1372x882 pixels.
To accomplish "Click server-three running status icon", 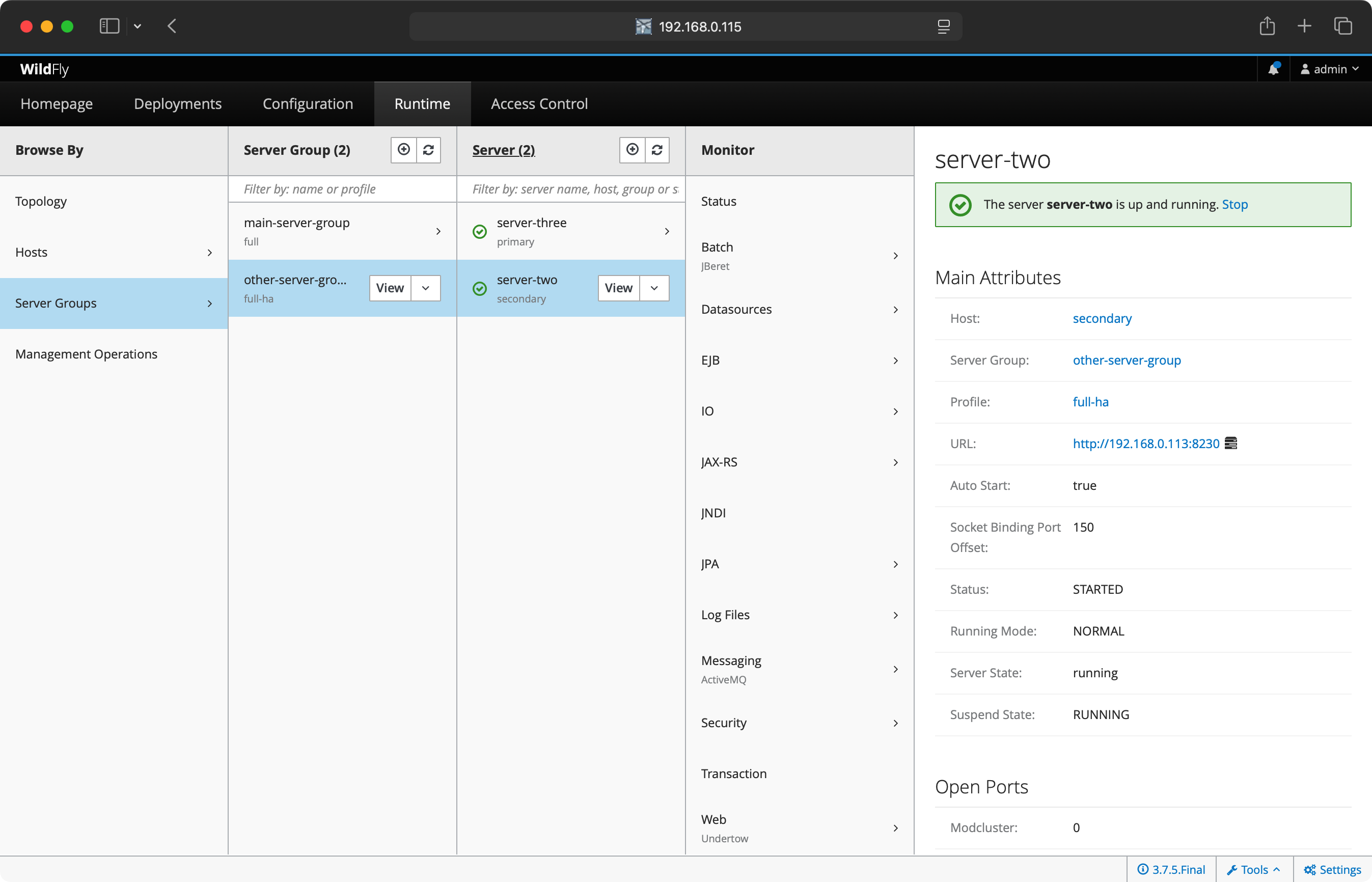I will point(479,231).
